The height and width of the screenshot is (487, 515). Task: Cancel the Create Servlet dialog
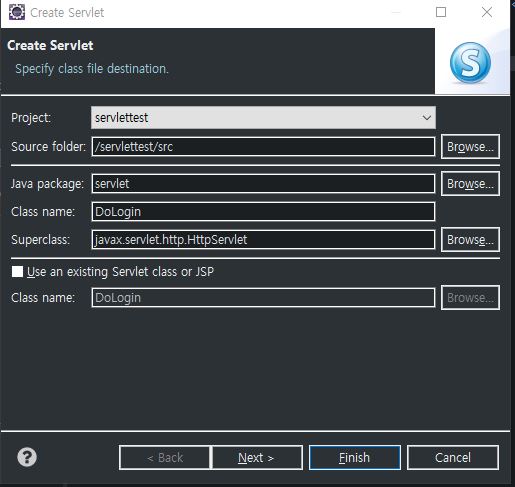click(453, 457)
